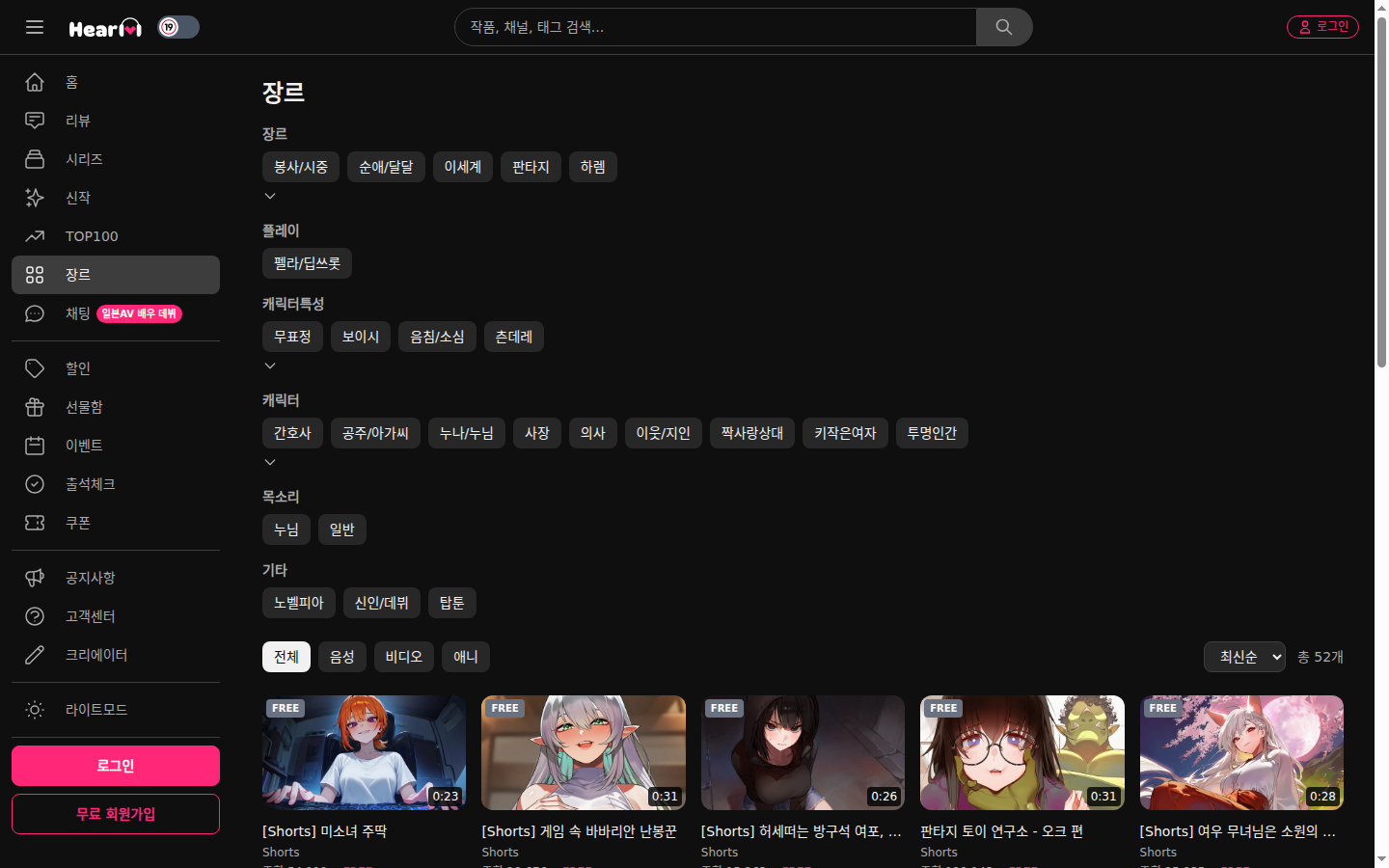Select the 비디오 filter tab
This screenshot has width=1389, height=868.
404,657
